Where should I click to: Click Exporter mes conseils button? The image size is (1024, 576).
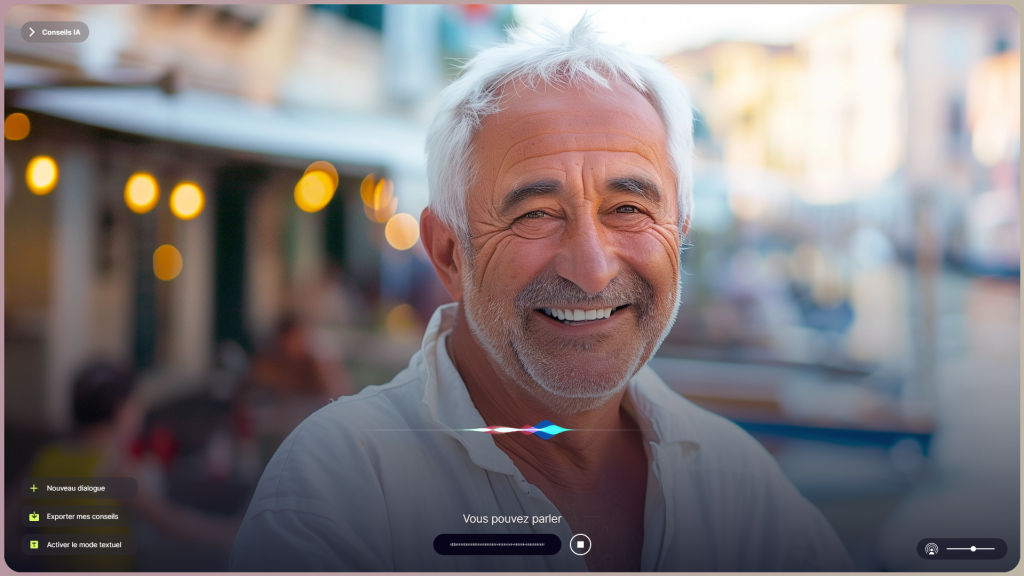[79, 516]
